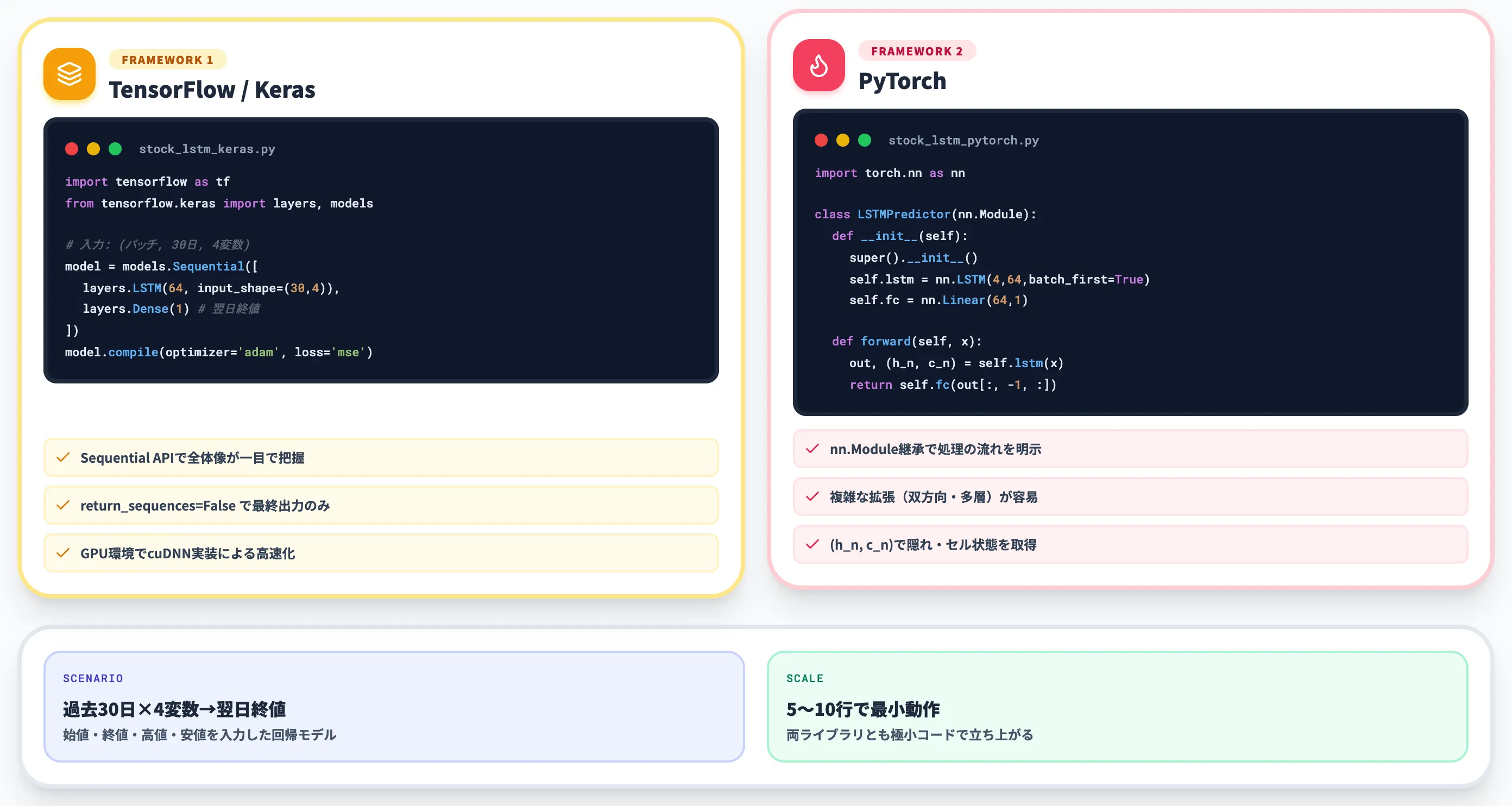This screenshot has height=806, width=1512.
Task: Click the checkmark beside return_sequences=False
Action: click(x=63, y=506)
